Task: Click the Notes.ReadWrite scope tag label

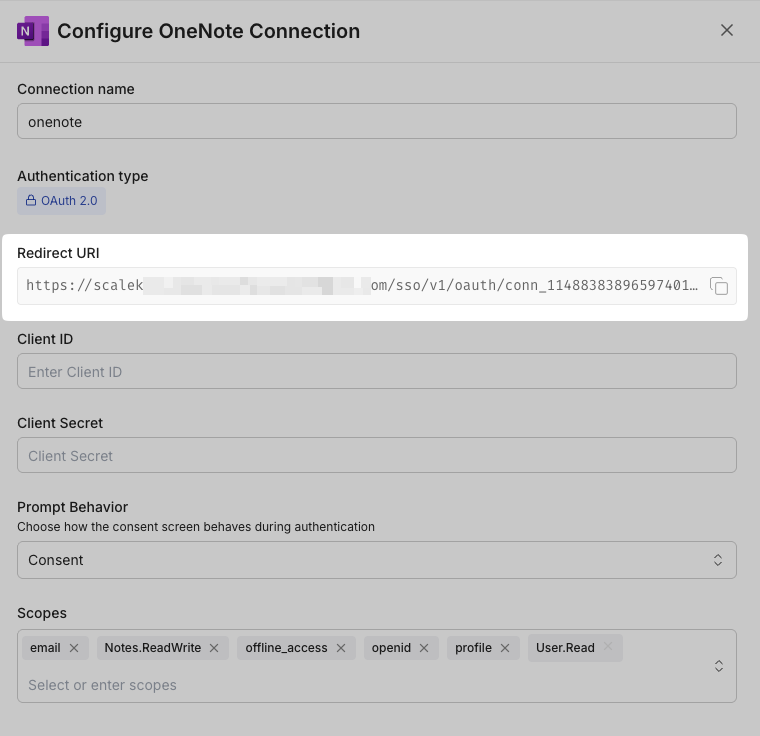Action: (x=153, y=648)
